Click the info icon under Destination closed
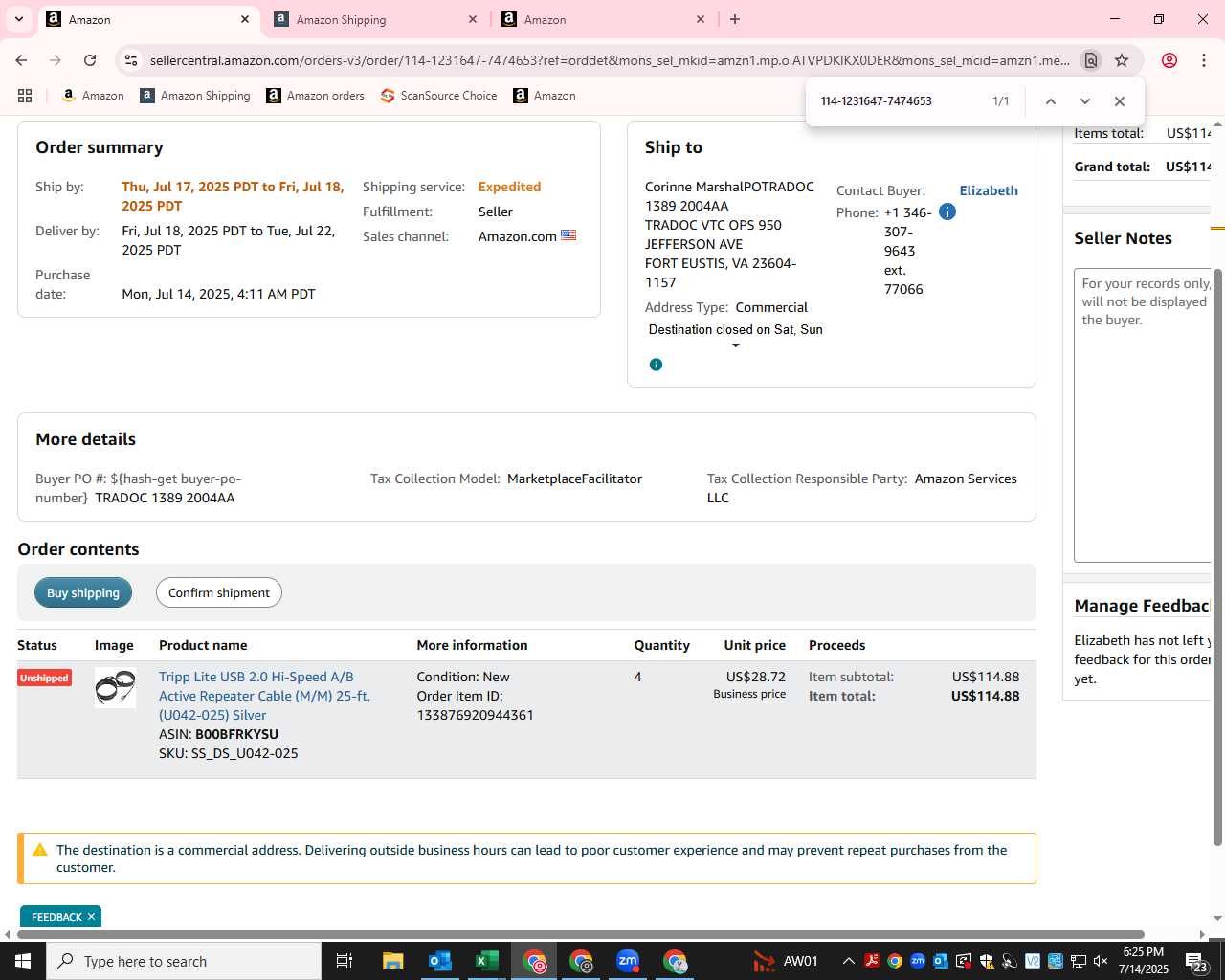Image resolution: width=1225 pixels, height=980 pixels. click(656, 365)
